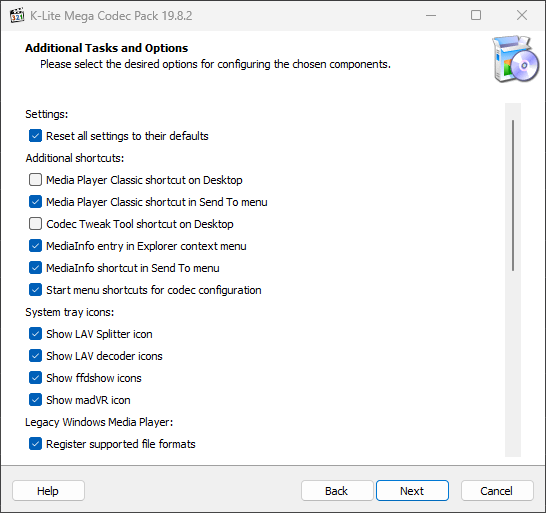Continue with the Next button
Screen dimensions: 546x513
tap(412, 491)
